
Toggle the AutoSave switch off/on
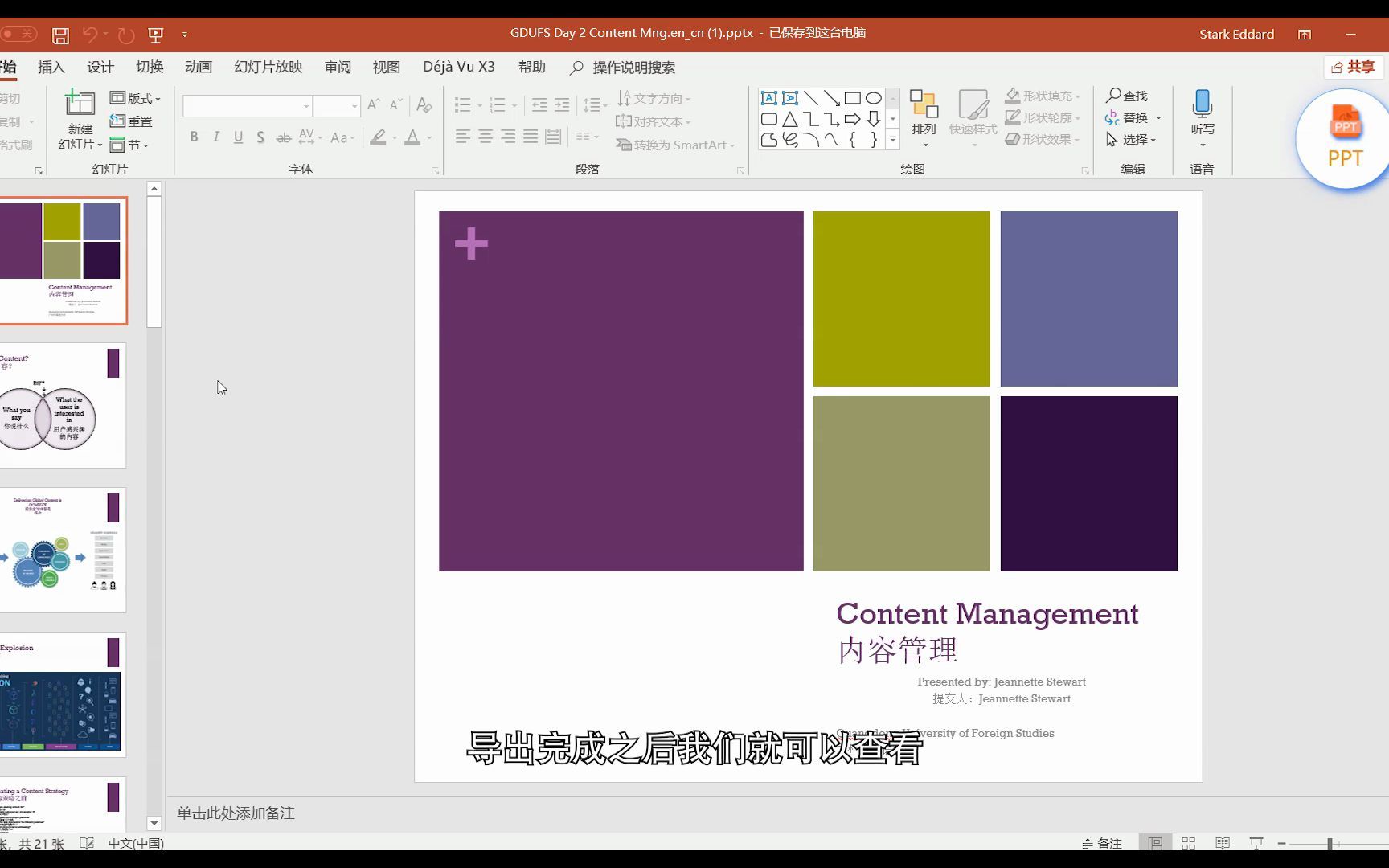point(18,34)
